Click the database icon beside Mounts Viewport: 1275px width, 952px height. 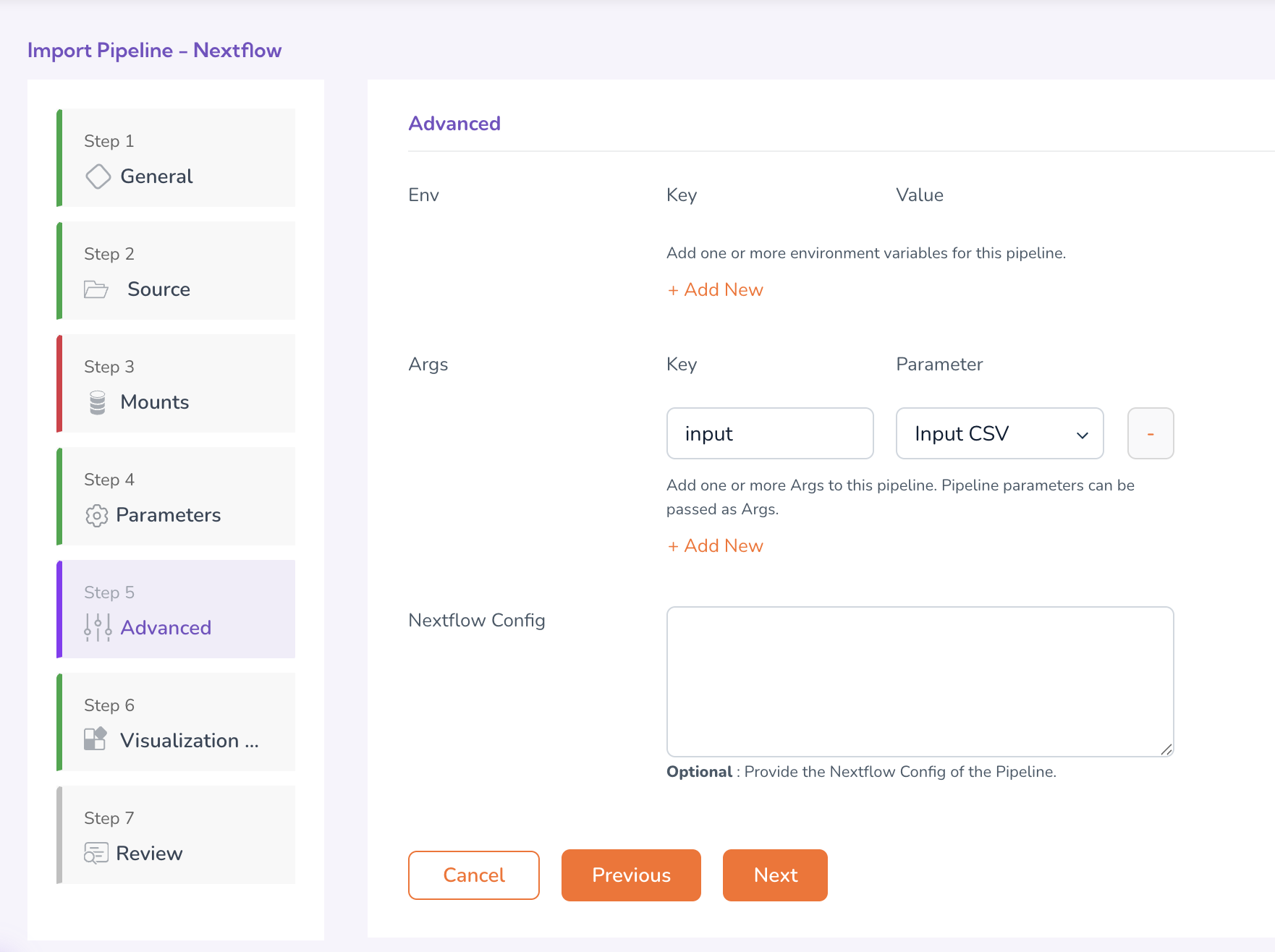(x=98, y=402)
